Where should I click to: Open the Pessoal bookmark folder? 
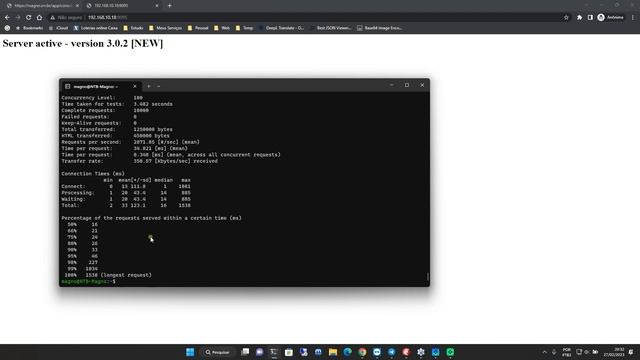tap(198, 28)
